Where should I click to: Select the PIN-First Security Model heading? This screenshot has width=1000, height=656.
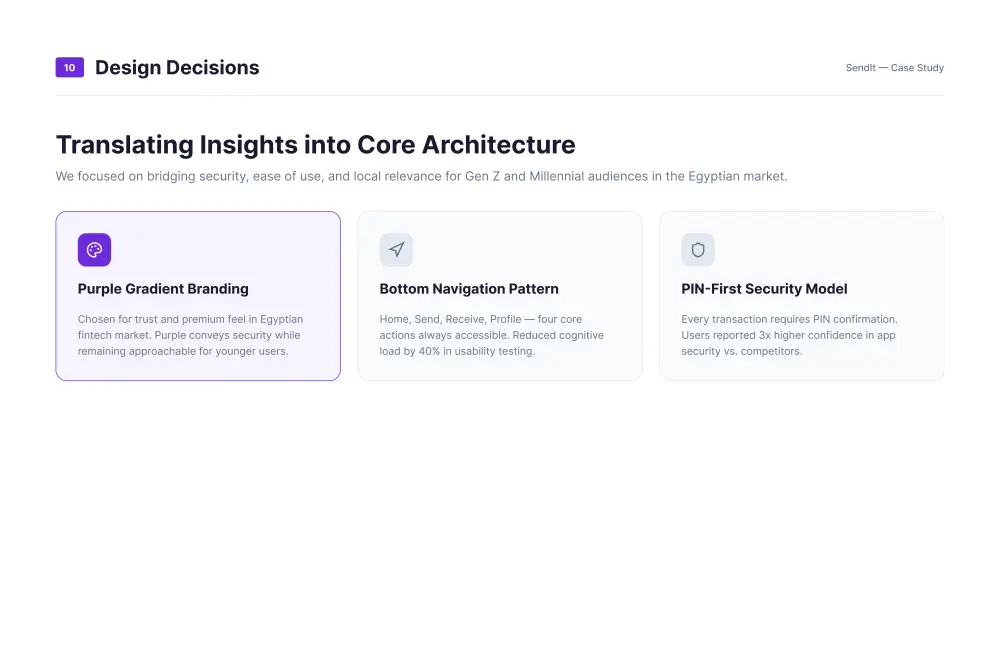coord(764,289)
